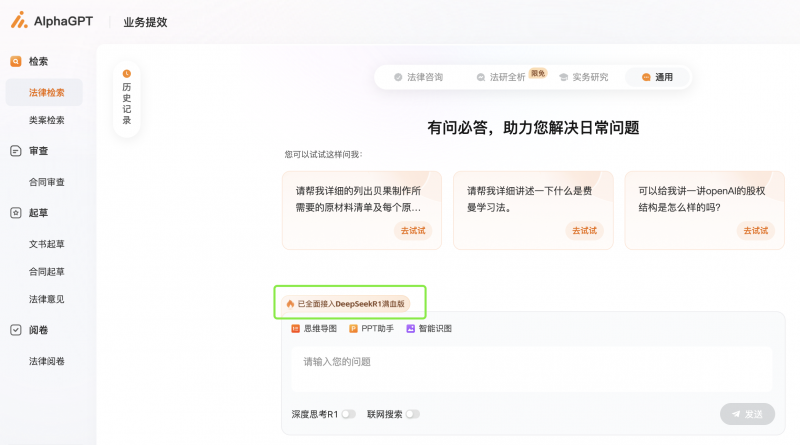The image size is (800, 445).
Task: Click the AlphaGPT logo icon
Action: [19, 20]
